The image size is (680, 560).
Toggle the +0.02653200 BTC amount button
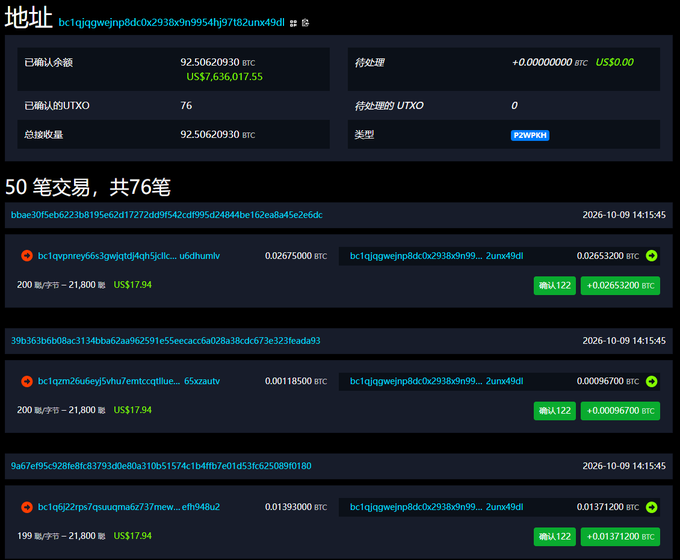(x=620, y=285)
